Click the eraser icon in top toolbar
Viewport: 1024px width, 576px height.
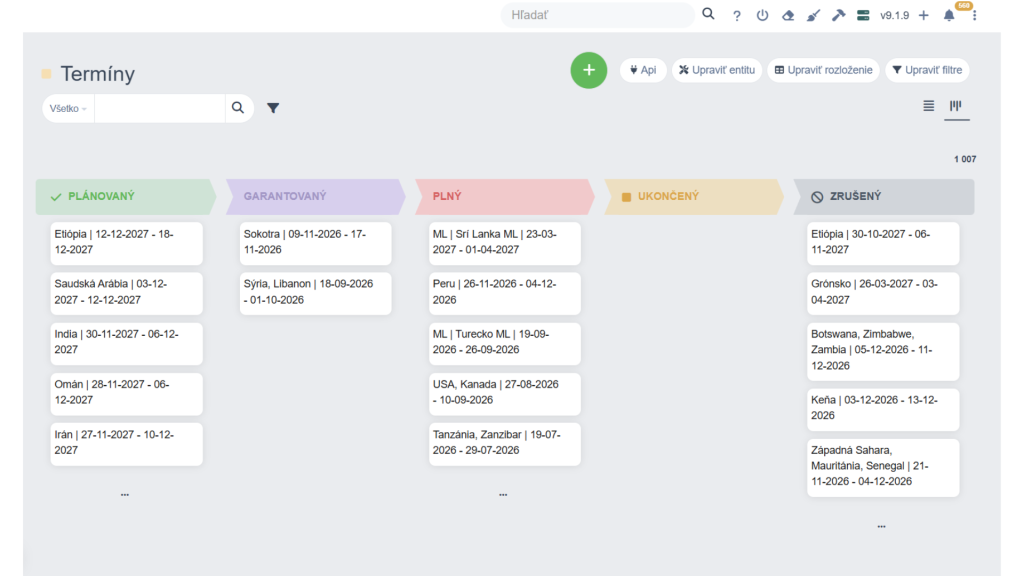click(788, 16)
